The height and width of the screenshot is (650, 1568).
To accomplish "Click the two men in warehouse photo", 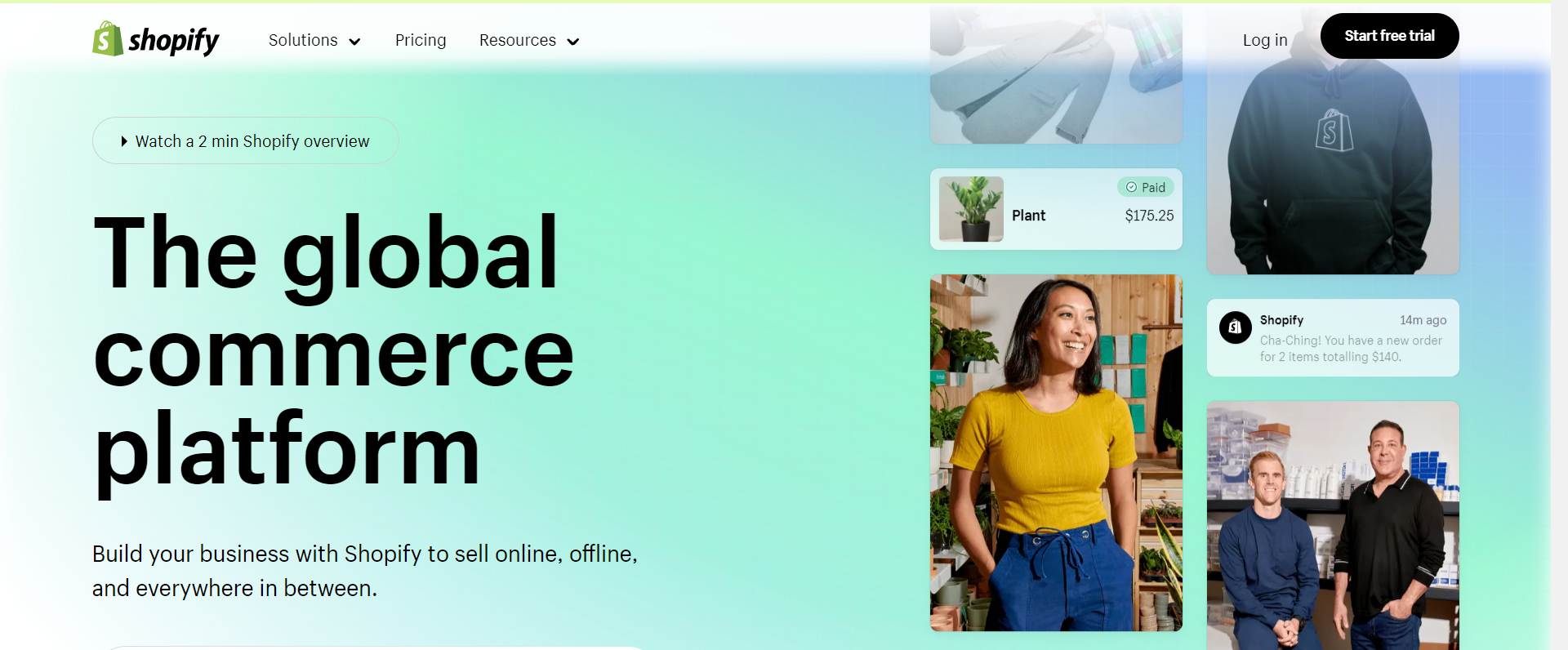I will [x=1333, y=525].
